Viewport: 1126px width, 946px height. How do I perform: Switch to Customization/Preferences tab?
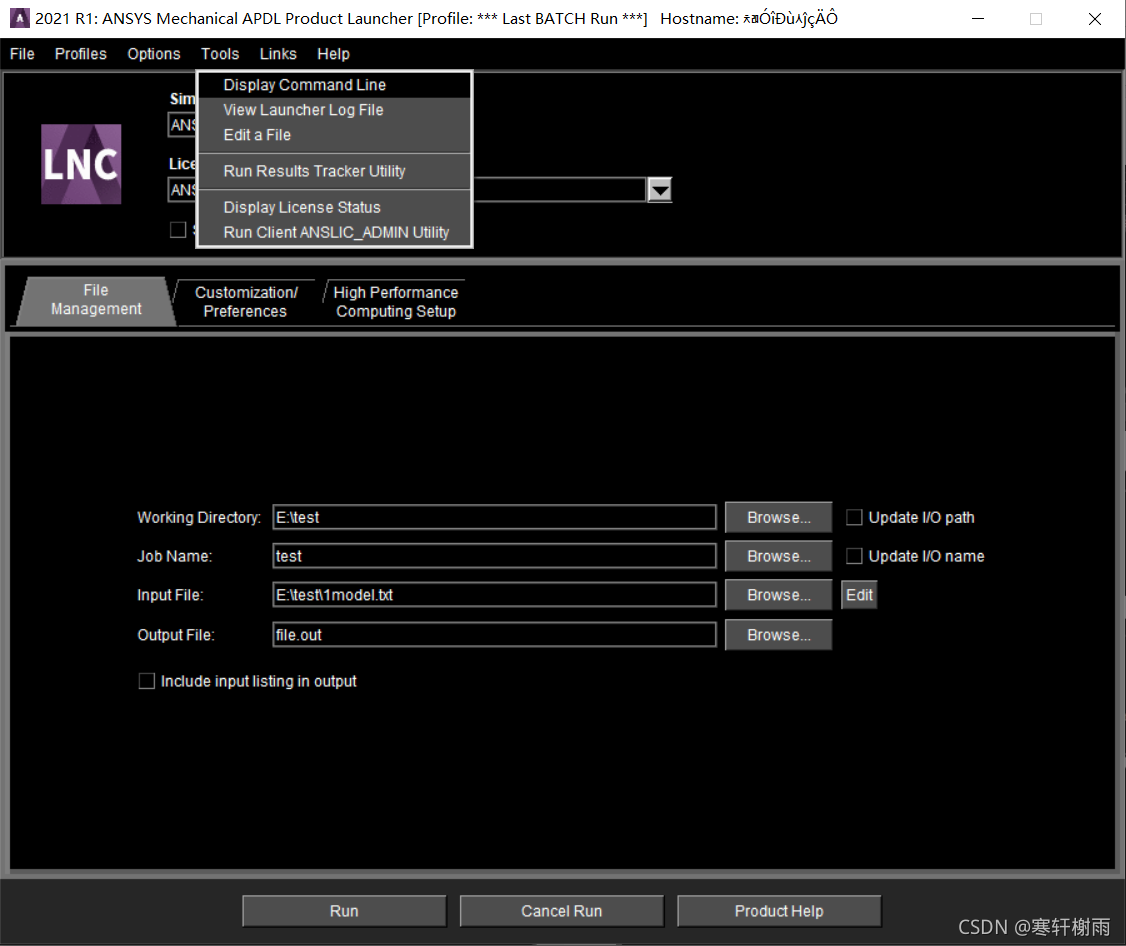(x=246, y=301)
